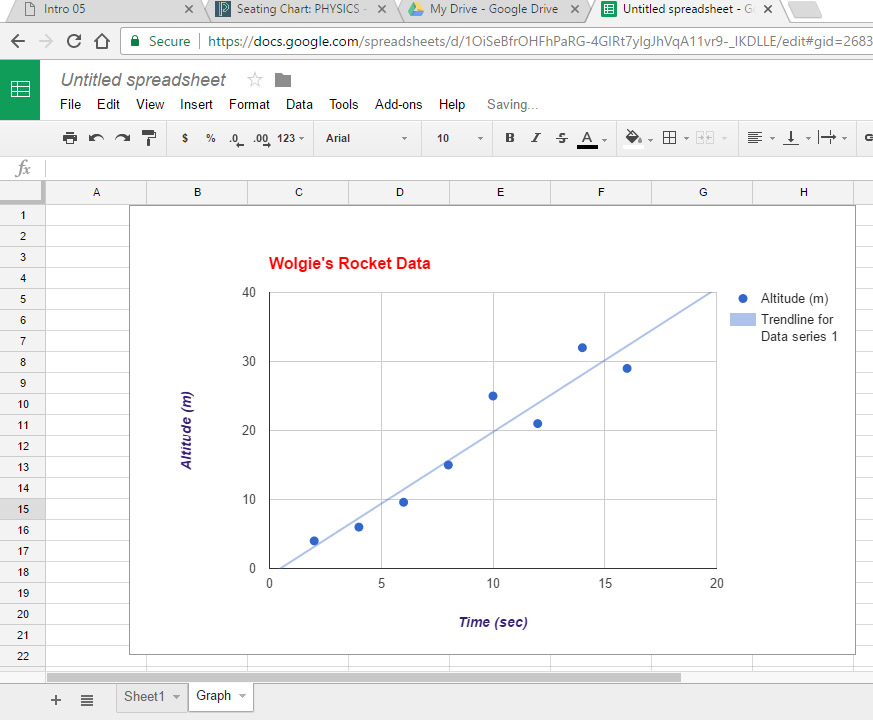The height and width of the screenshot is (720, 873).
Task: Open the text color picker
Action: click(x=588, y=138)
